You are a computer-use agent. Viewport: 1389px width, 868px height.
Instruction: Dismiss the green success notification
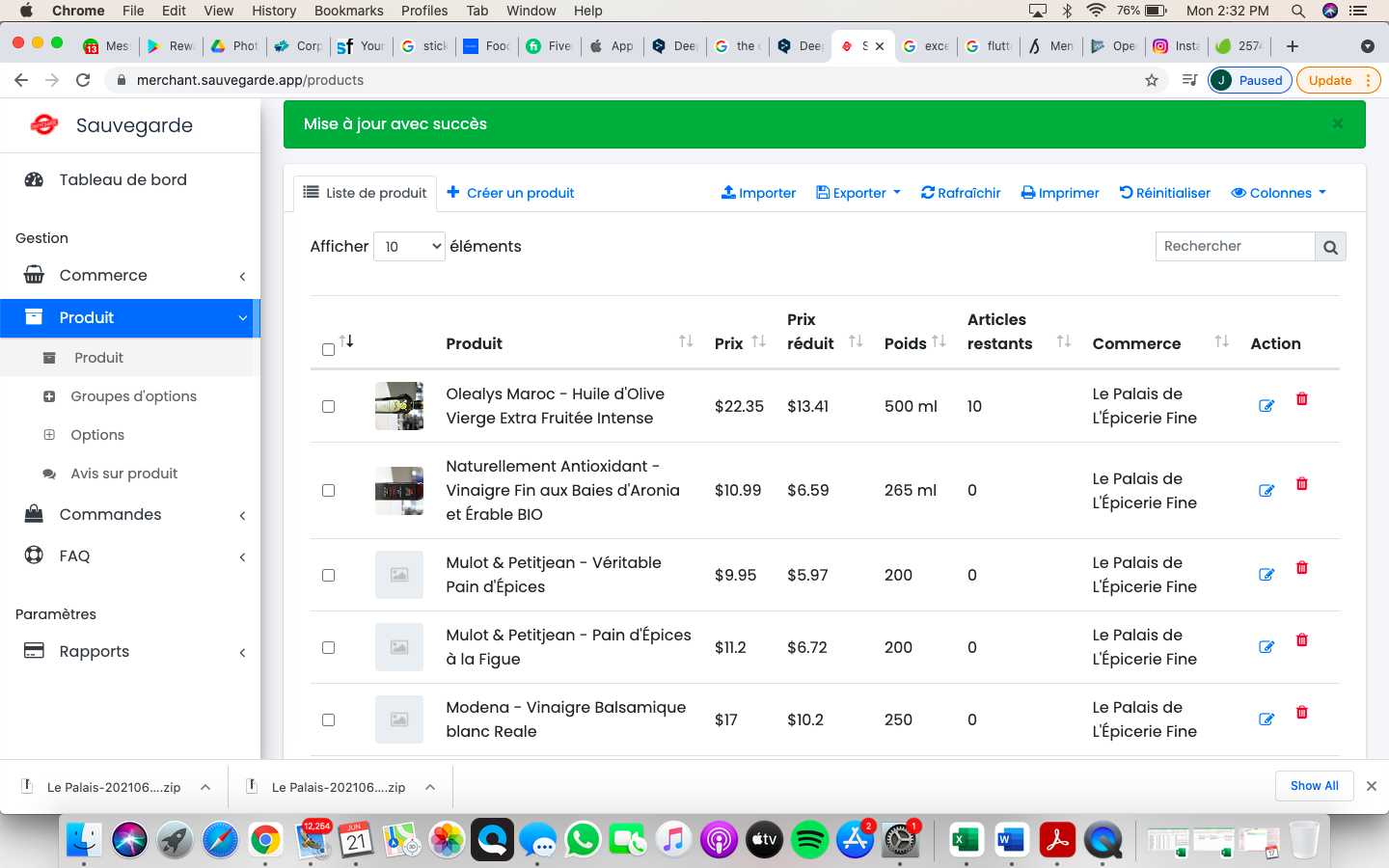(1338, 123)
